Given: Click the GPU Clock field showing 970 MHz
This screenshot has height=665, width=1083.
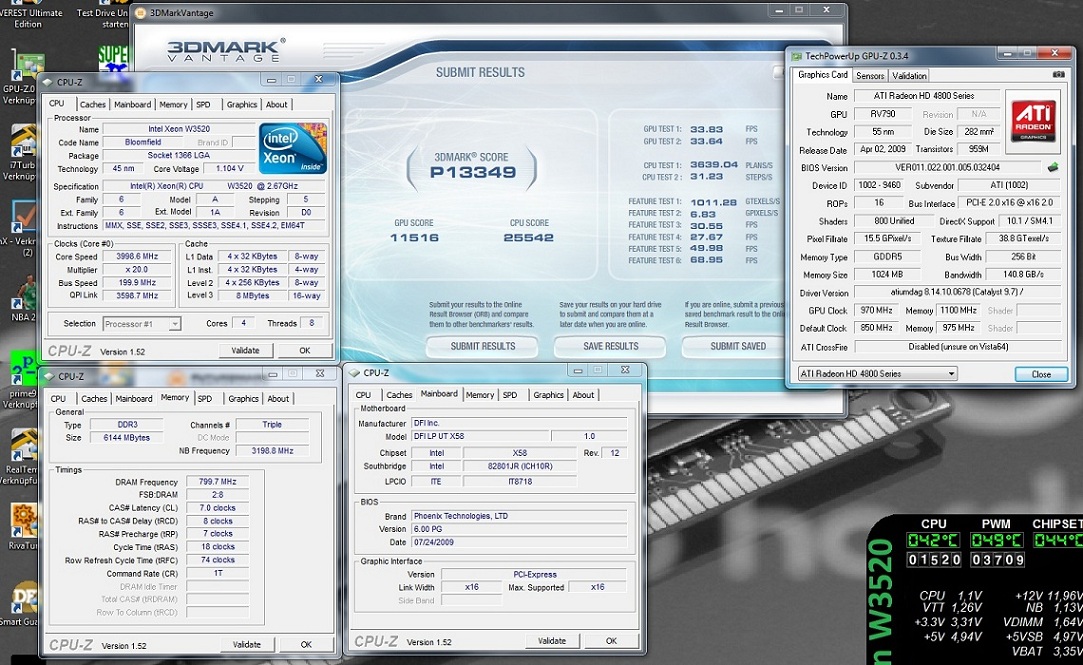Looking at the screenshot, I should tap(877, 311).
